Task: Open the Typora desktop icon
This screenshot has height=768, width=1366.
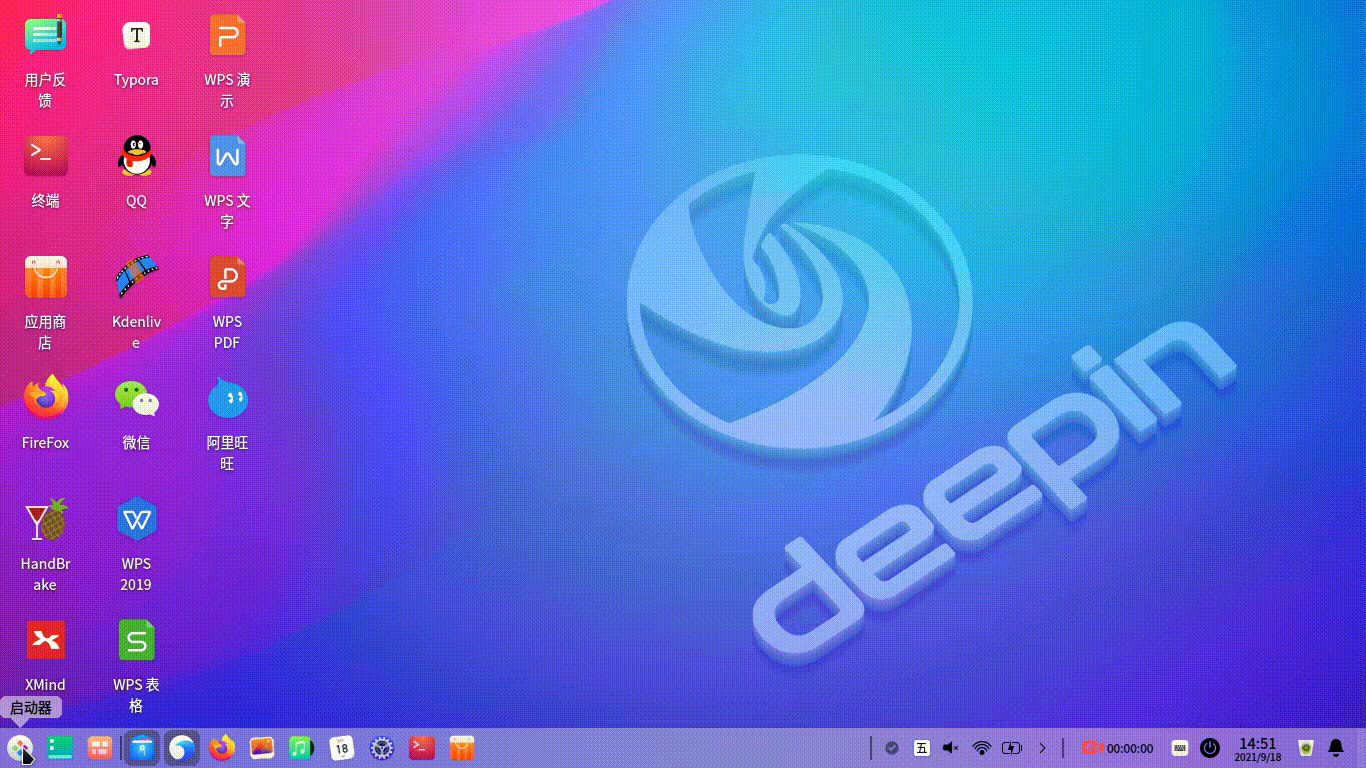Action: point(136,37)
